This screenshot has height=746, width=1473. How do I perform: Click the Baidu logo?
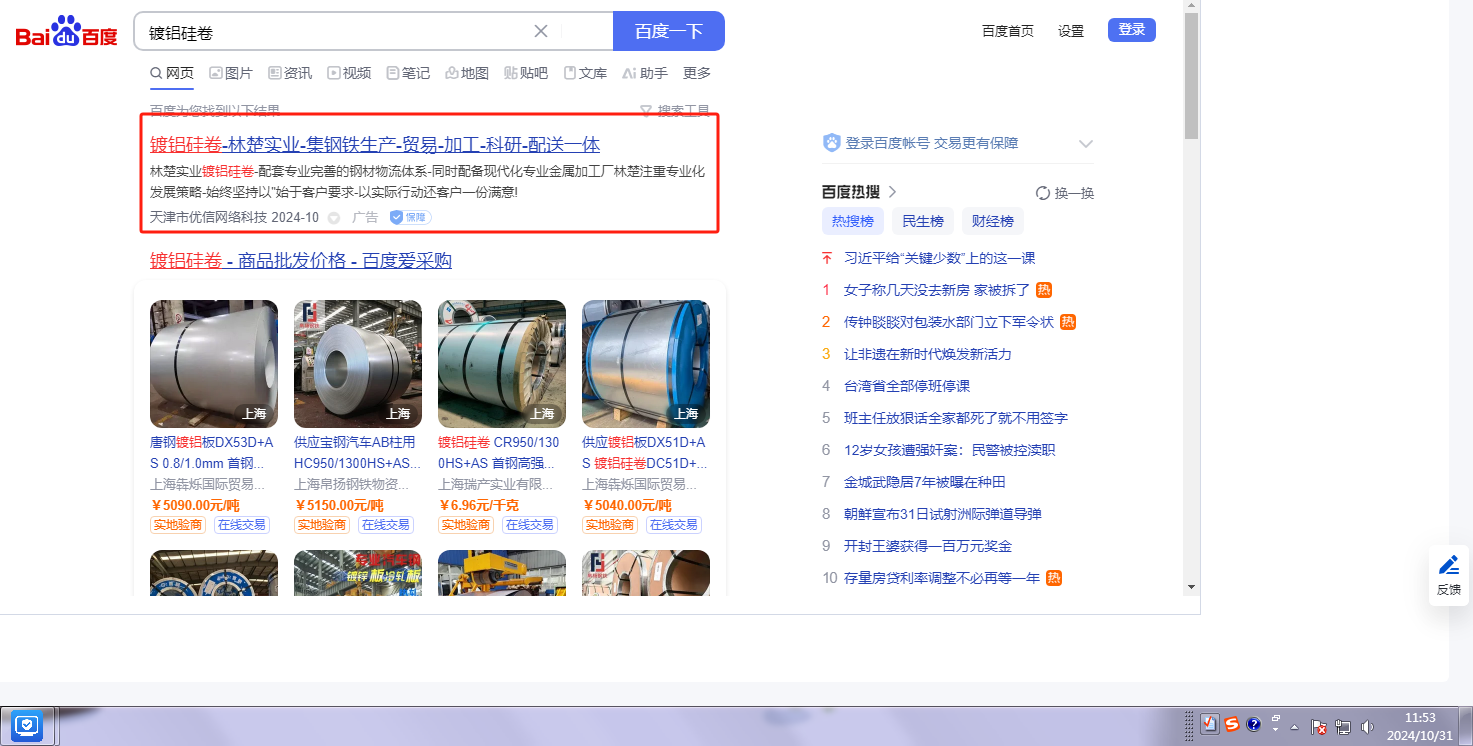tap(66, 32)
